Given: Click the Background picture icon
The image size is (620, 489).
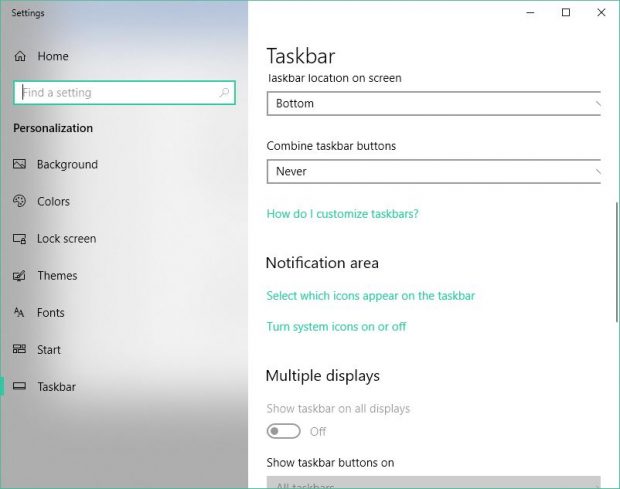Looking at the screenshot, I should coord(19,164).
